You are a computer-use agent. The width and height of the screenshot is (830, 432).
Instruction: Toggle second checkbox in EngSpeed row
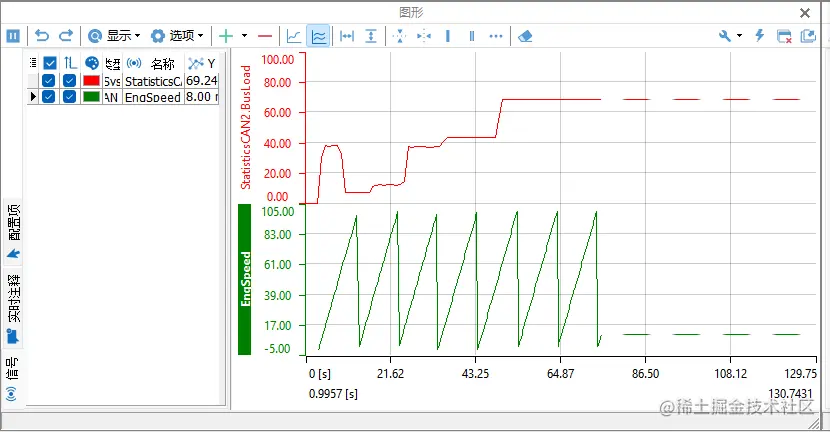tap(69, 97)
